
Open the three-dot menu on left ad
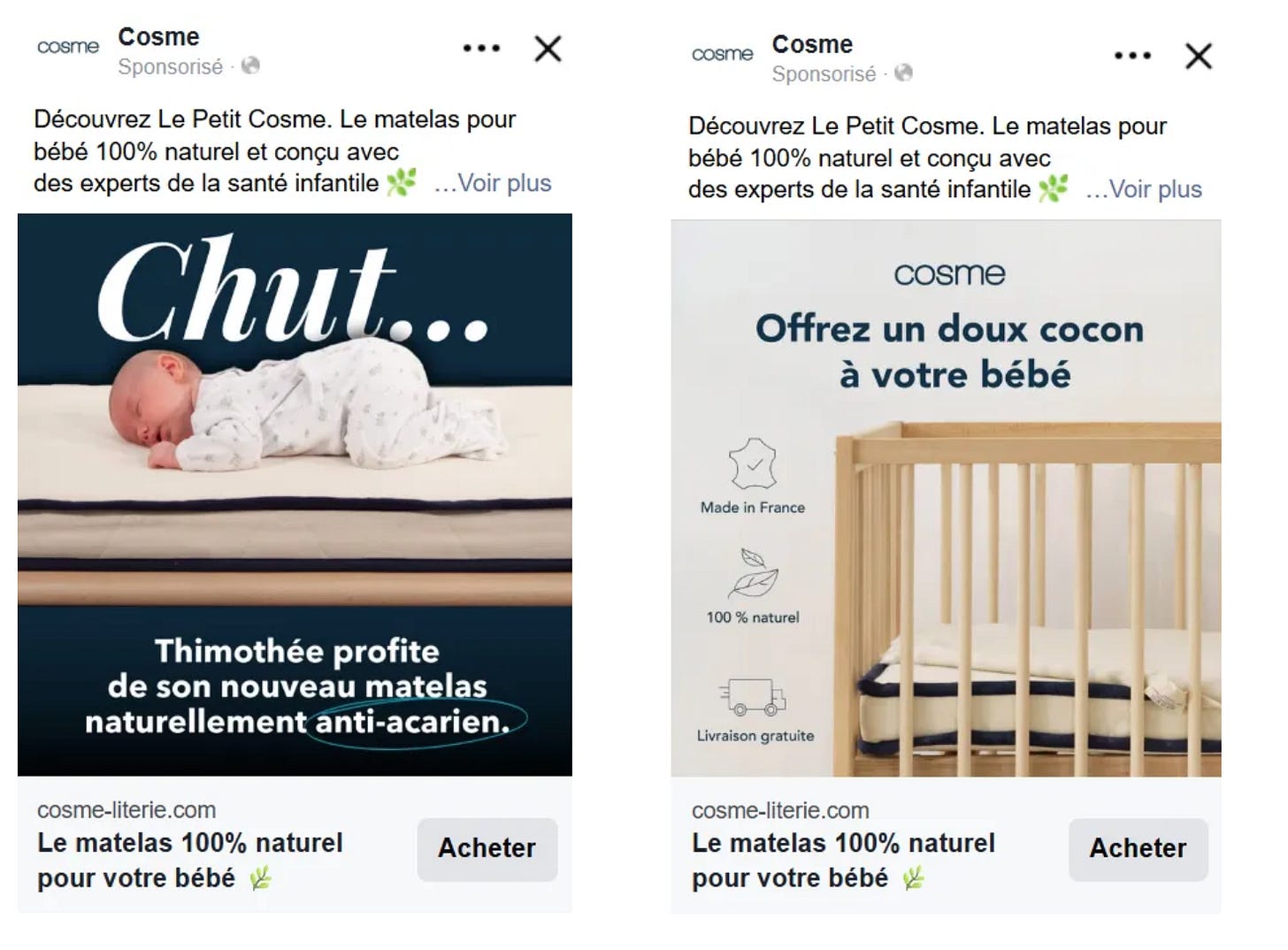coord(481,48)
